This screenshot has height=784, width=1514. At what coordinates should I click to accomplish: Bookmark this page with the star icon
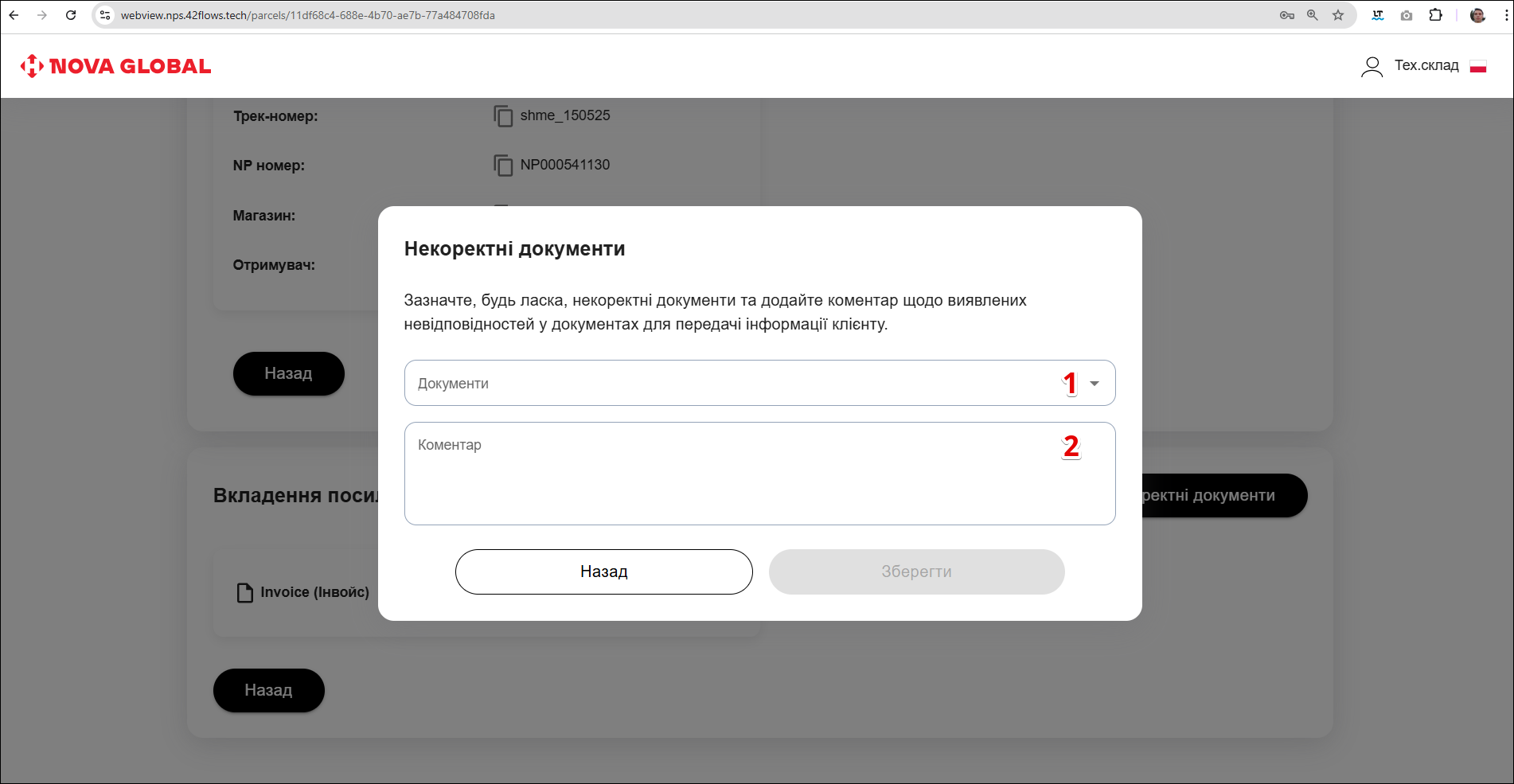1338,15
